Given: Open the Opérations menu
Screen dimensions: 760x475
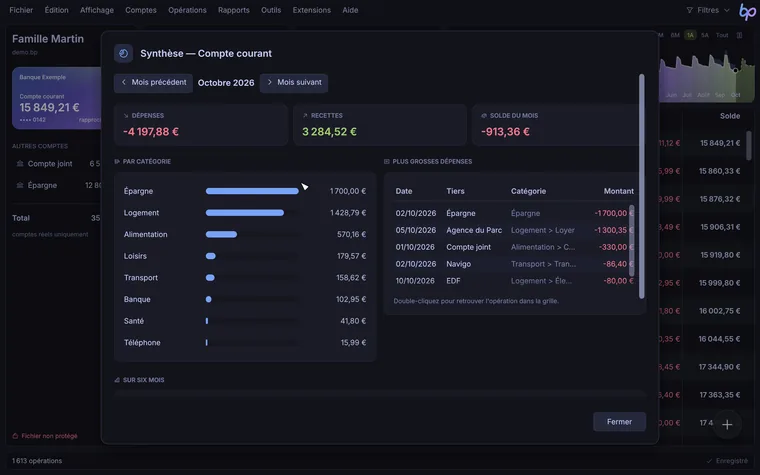Looking at the screenshot, I should [187, 10].
